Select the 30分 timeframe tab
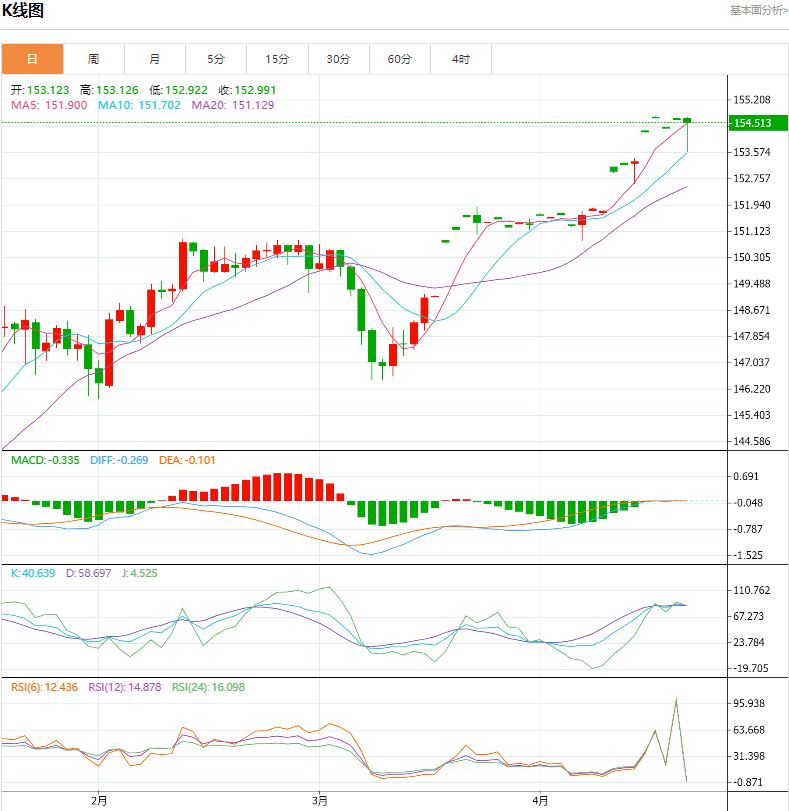The height and width of the screenshot is (811, 789). pos(338,59)
